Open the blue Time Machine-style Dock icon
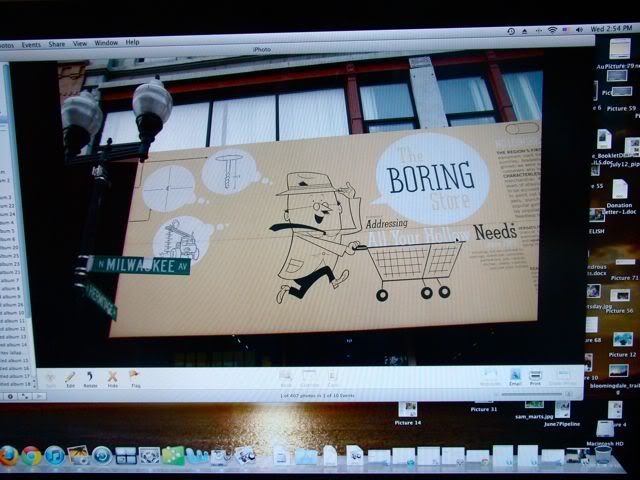 point(102,456)
